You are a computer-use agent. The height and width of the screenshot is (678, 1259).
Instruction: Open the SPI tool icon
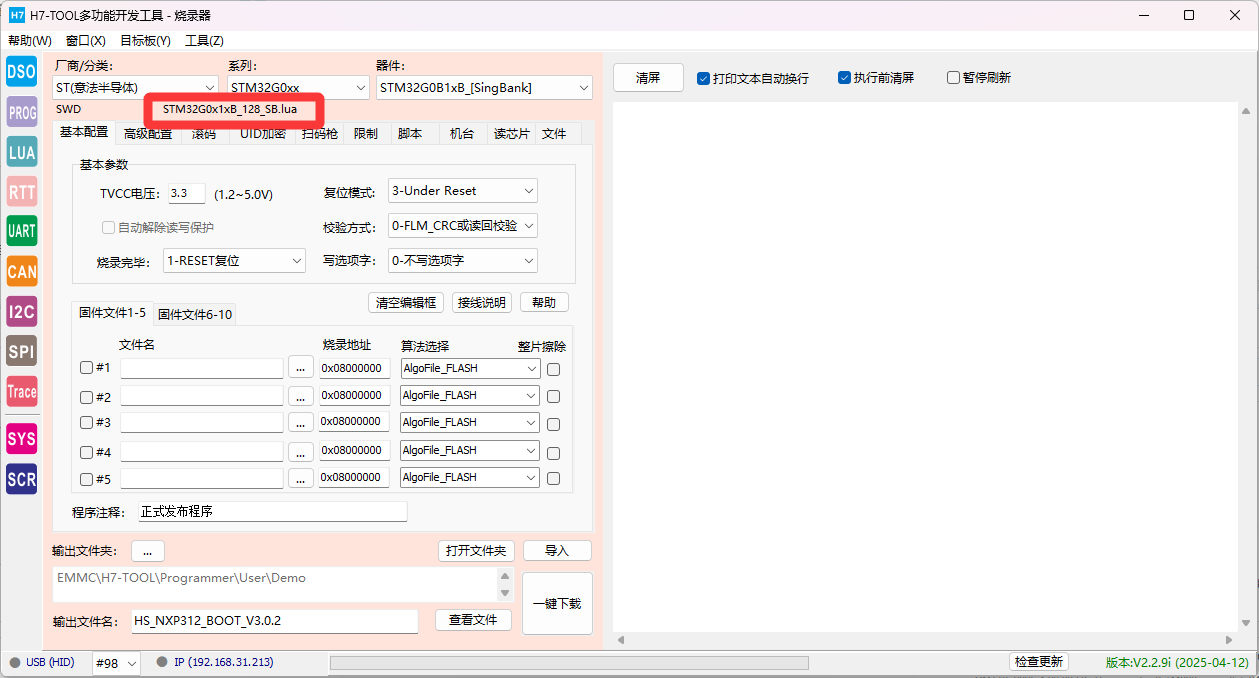[x=21, y=351]
